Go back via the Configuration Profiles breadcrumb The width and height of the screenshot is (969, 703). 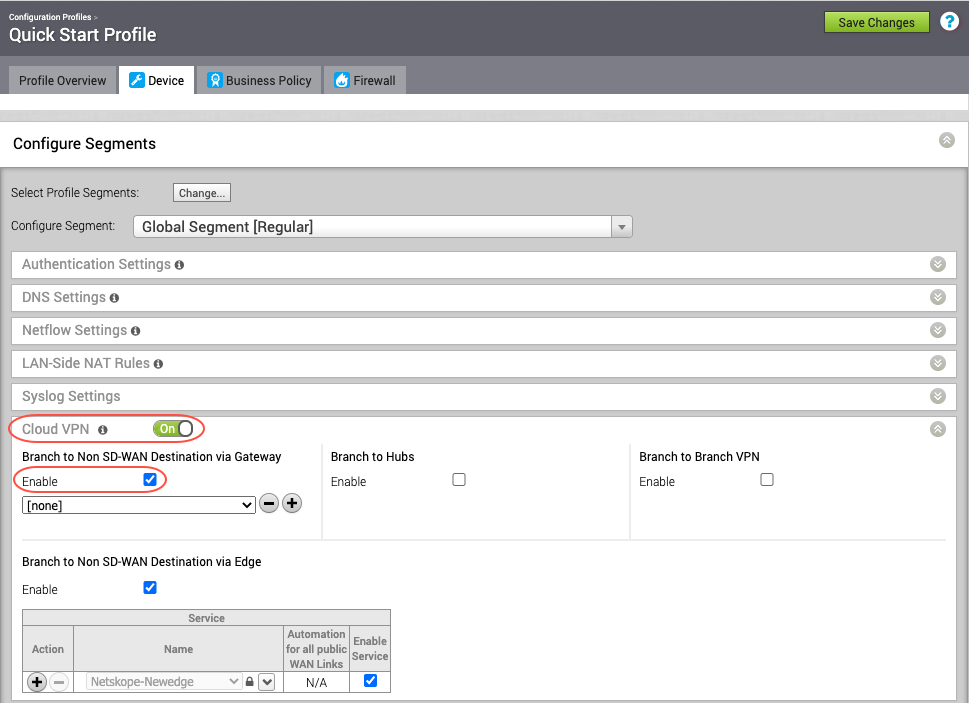(x=49, y=16)
